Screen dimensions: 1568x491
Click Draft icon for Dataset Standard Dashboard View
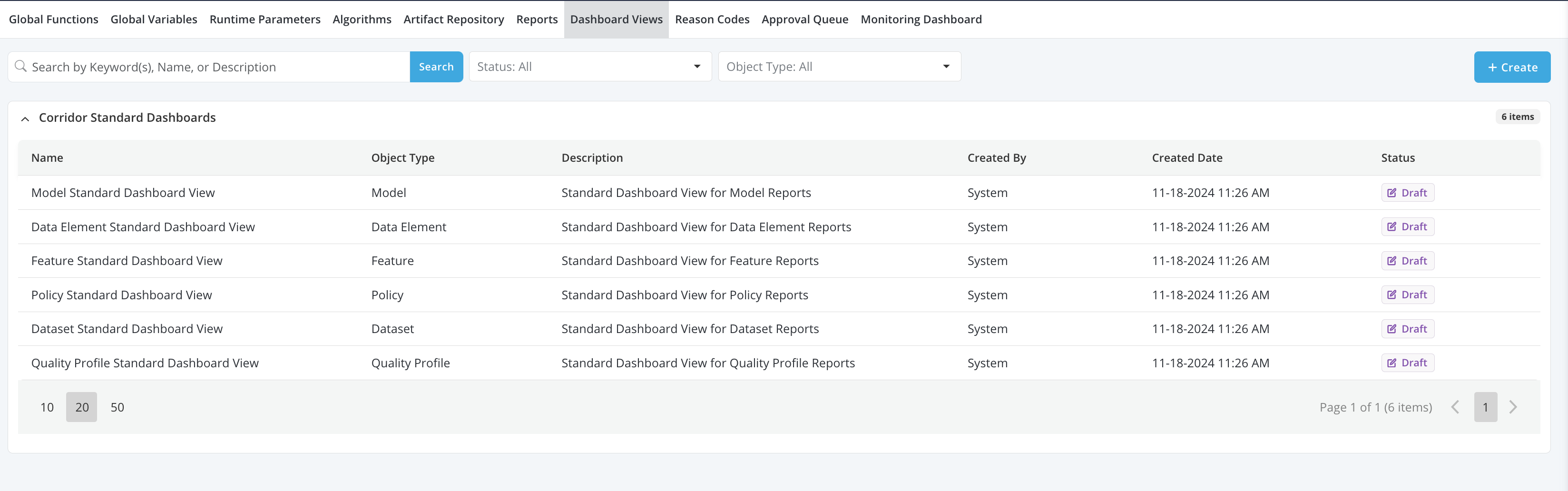click(x=1392, y=329)
